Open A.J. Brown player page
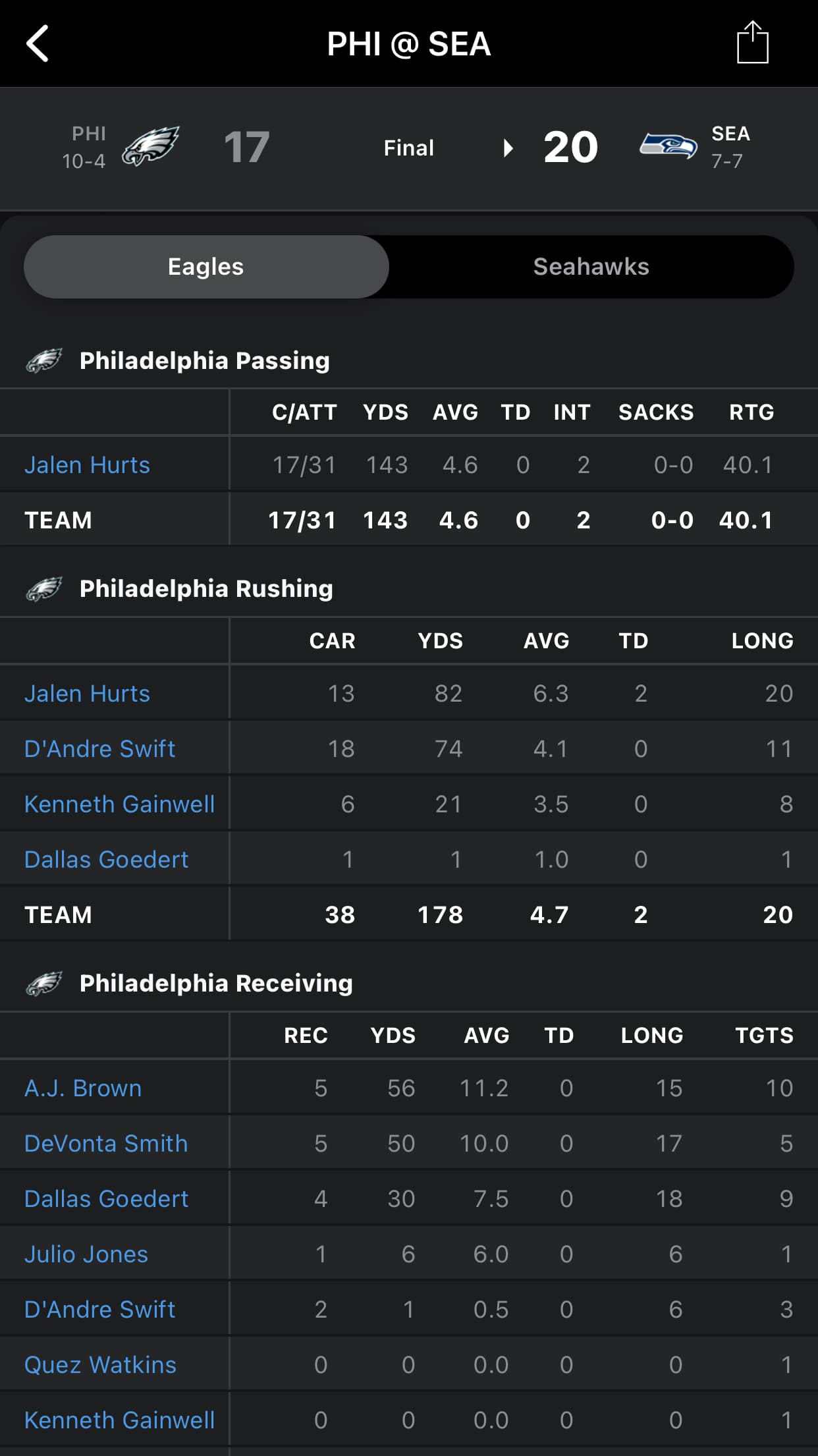 tap(83, 1088)
